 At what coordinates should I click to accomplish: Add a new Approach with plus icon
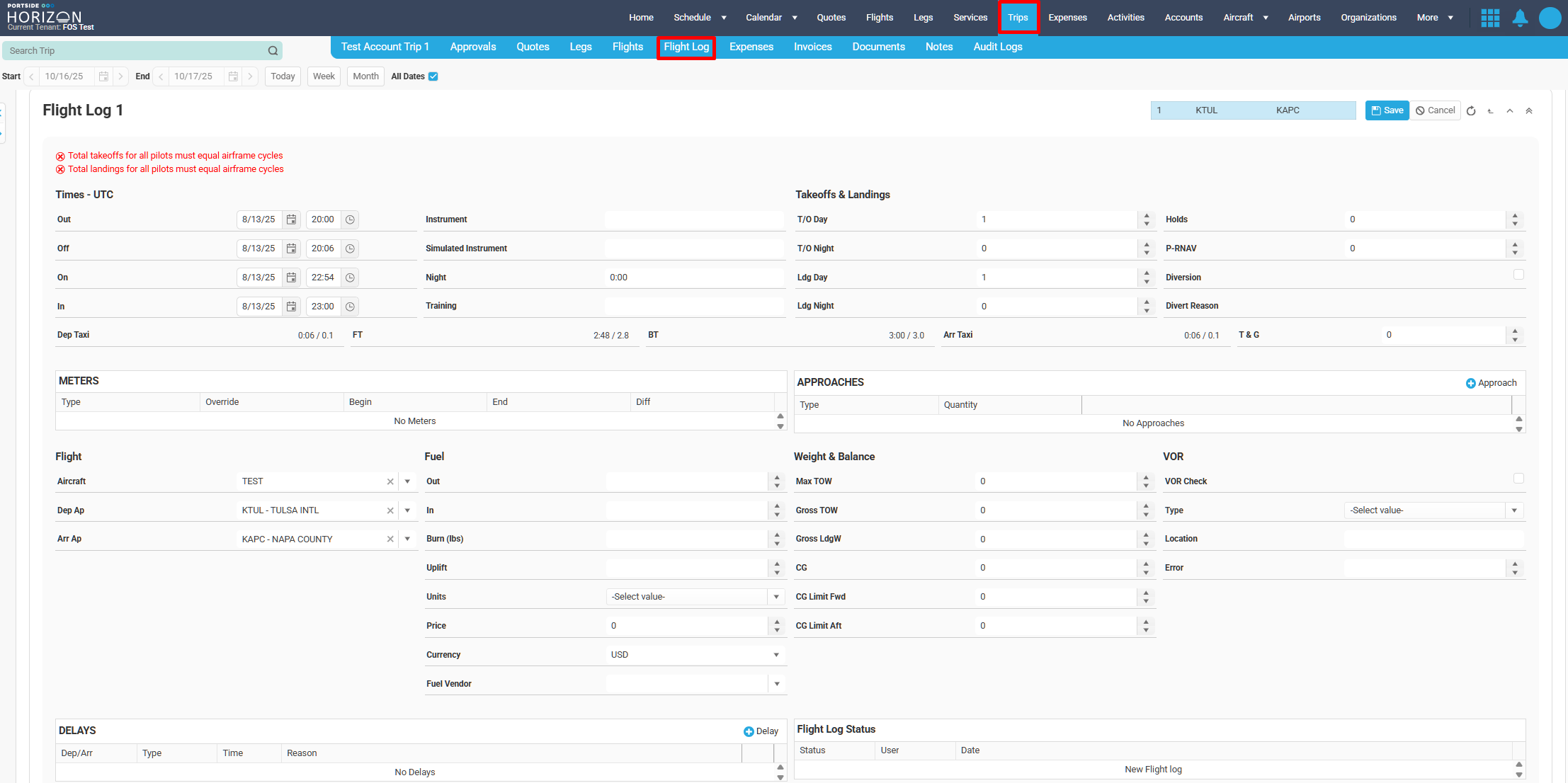[x=1470, y=384]
